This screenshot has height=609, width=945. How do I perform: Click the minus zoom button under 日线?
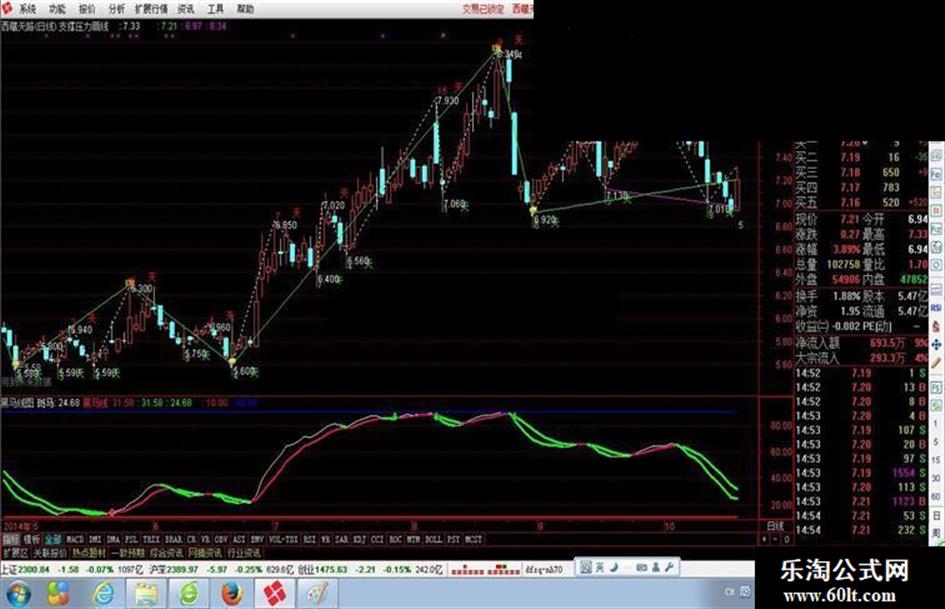775,540
